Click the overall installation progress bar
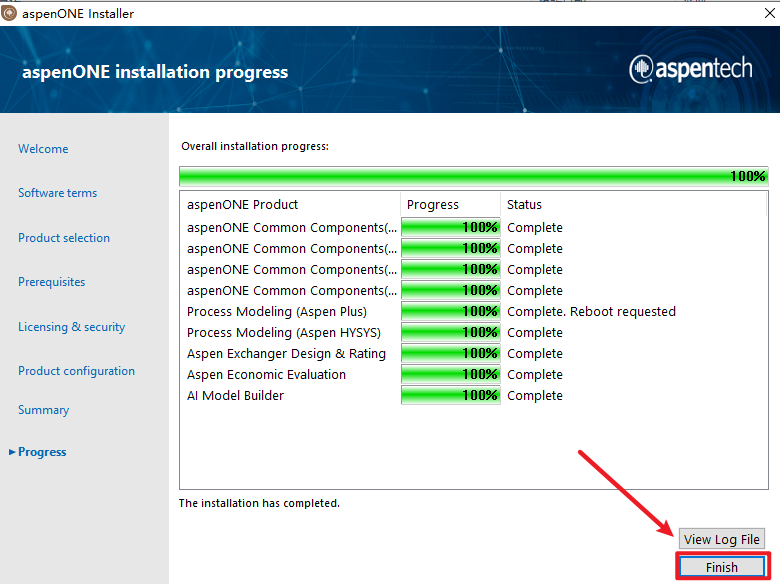This screenshot has width=780, height=584. 473,176
